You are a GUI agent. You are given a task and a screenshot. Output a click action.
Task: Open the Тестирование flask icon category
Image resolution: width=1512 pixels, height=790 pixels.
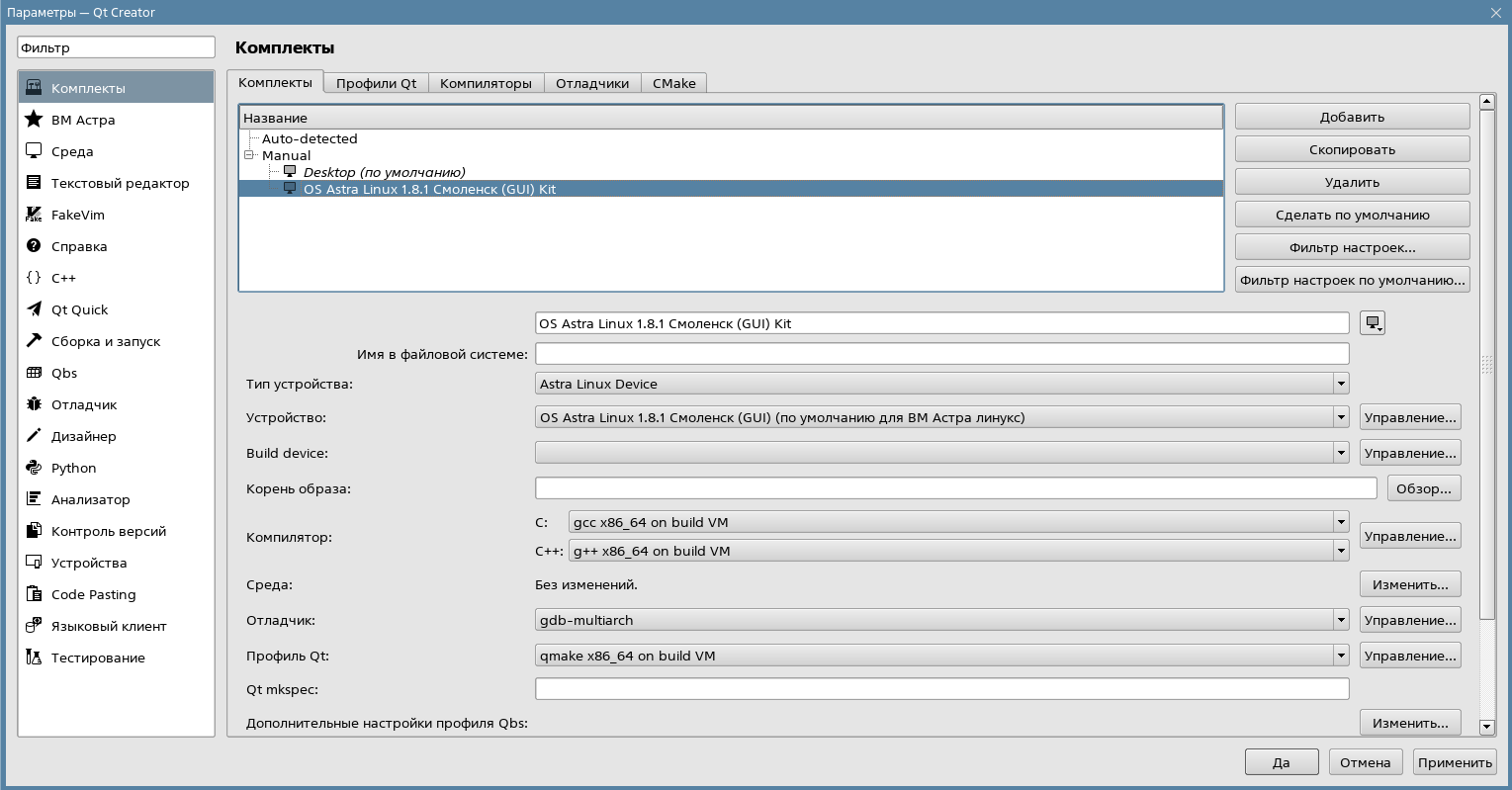[x=34, y=658]
